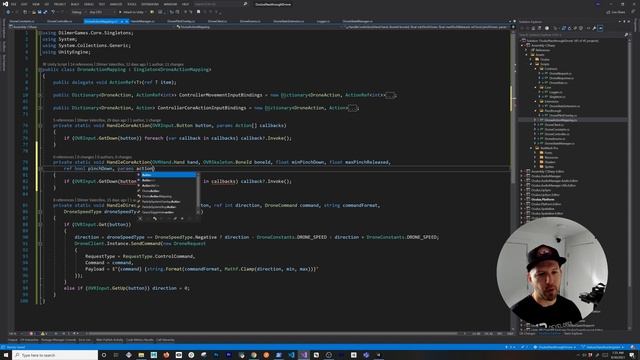Expand the References node

527,50
